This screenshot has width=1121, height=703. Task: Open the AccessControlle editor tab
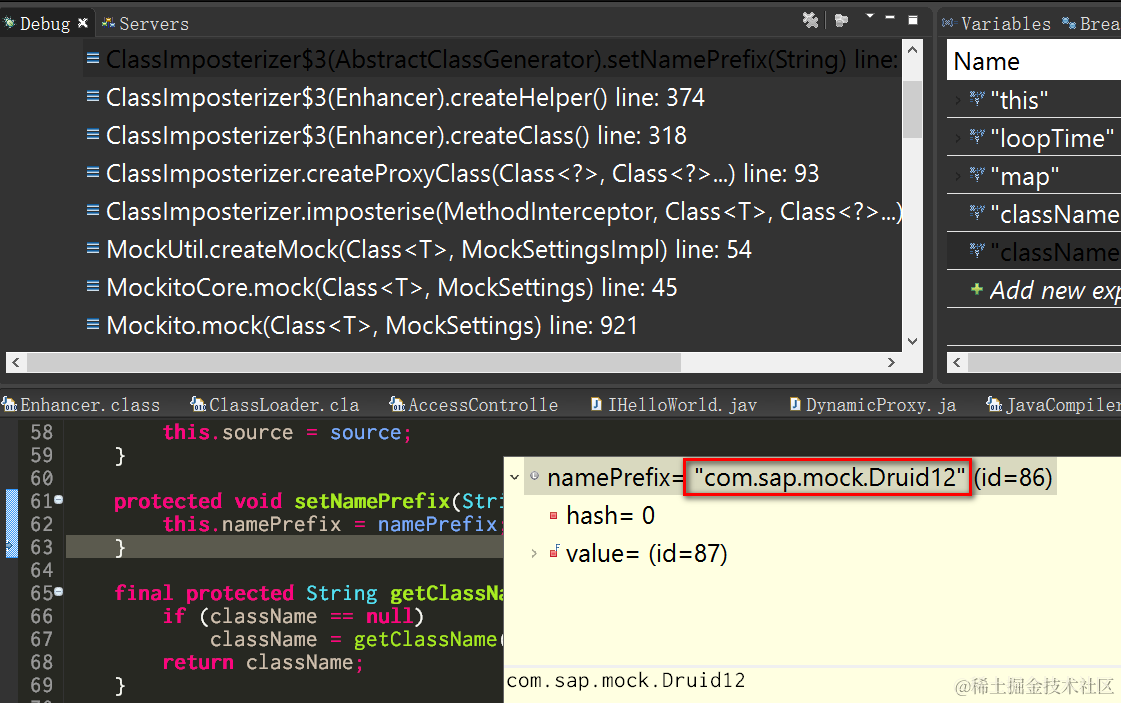pyautogui.click(x=474, y=405)
